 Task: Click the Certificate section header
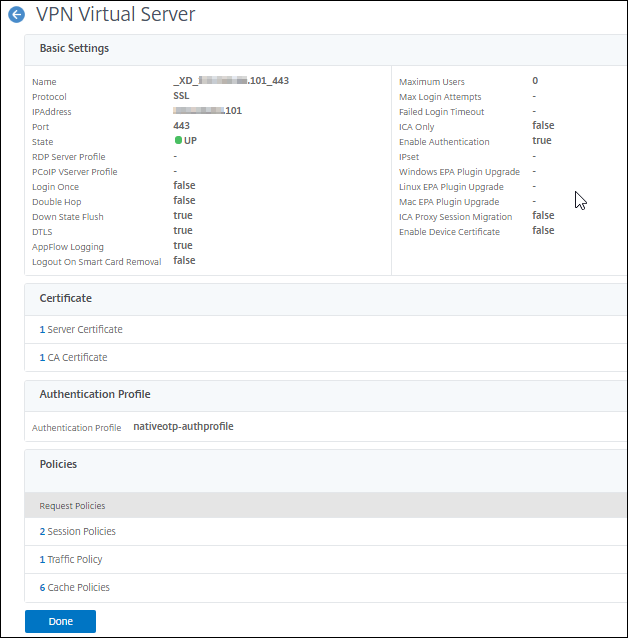[65, 298]
